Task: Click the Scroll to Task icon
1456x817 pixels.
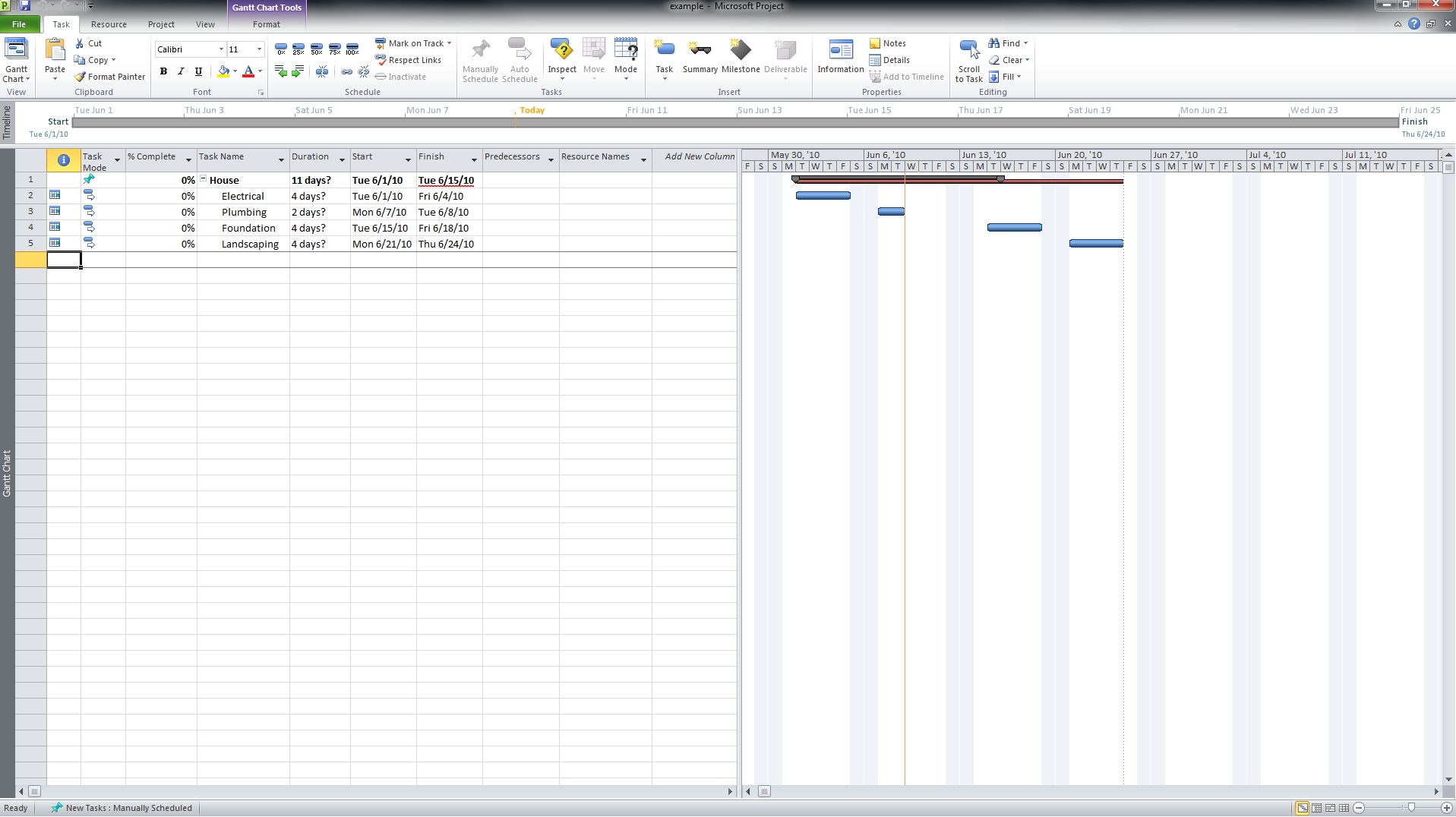Action: coord(968,61)
